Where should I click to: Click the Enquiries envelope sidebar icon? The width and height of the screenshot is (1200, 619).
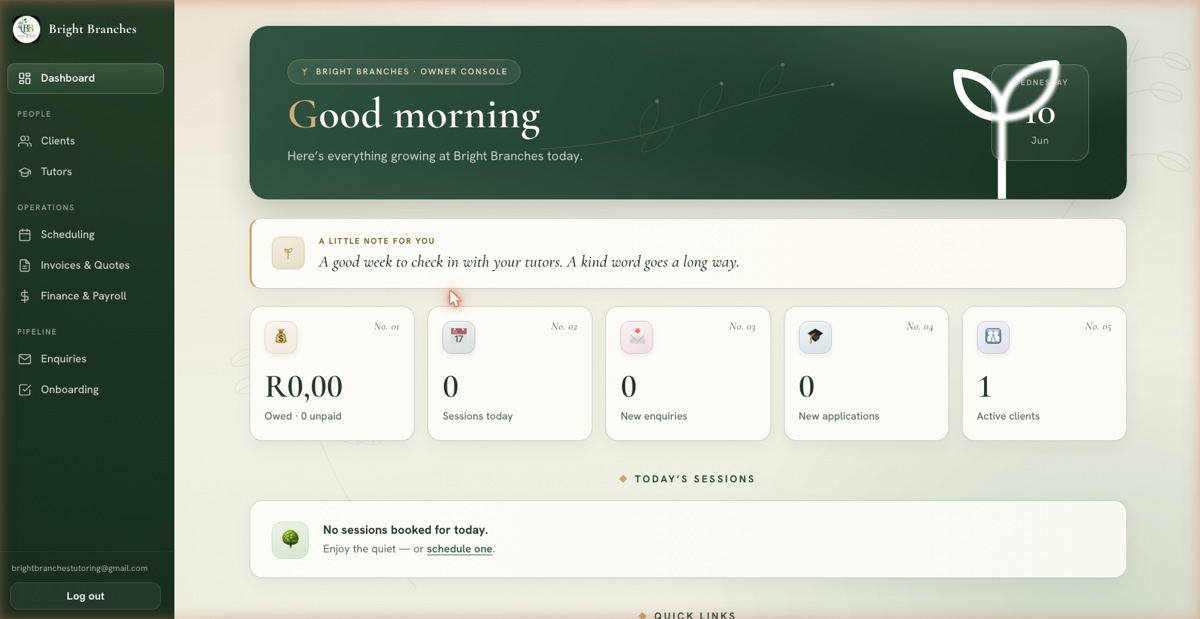tap(25, 359)
